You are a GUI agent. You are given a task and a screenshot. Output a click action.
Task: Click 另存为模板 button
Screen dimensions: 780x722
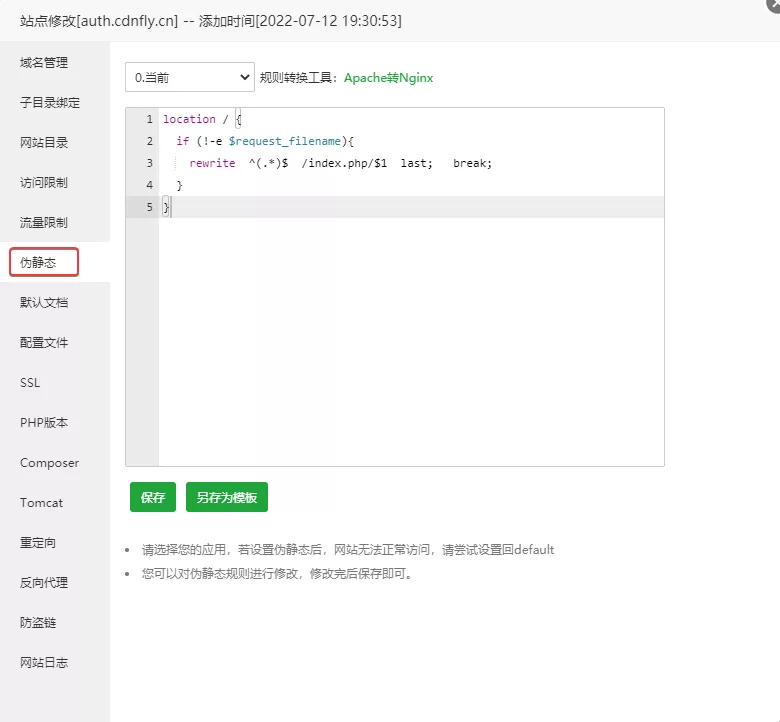point(227,497)
